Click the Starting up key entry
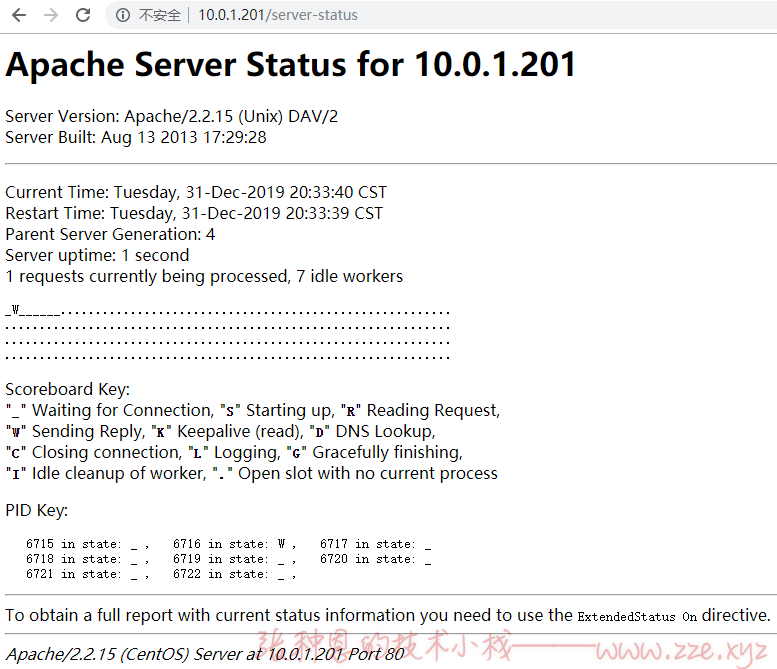 278,411
